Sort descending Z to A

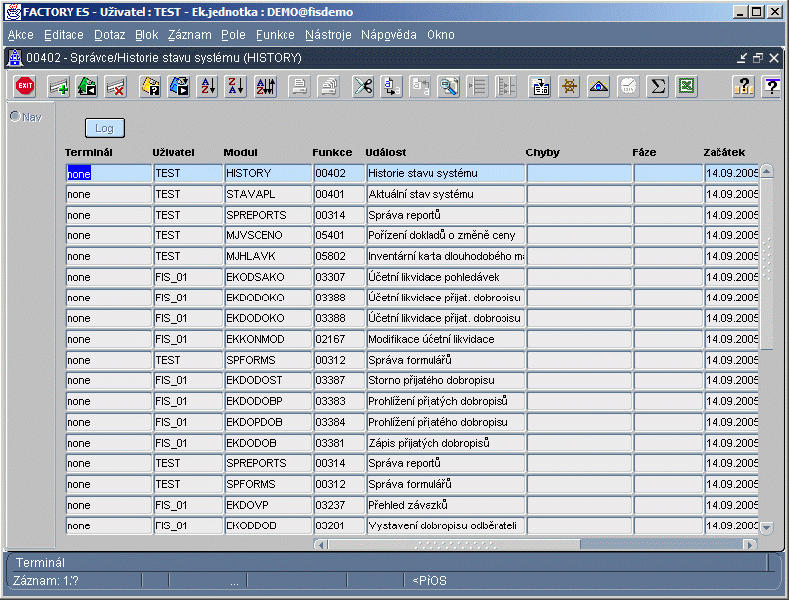coord(236,87)
